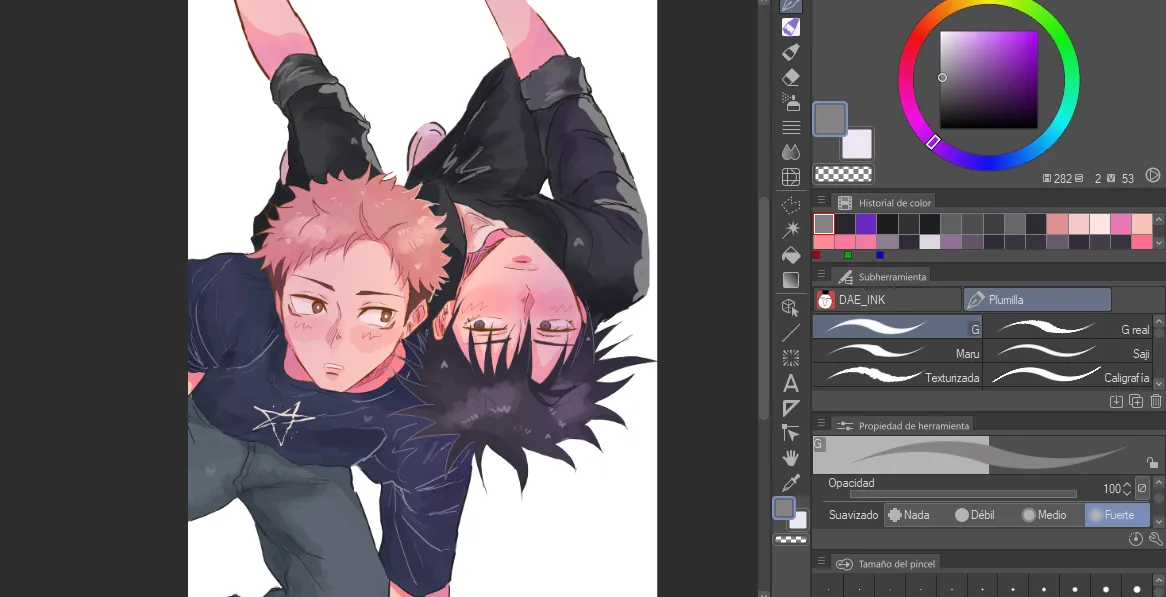Open the Propiedad de herramienta tab

pyautogui.click(x=903, y=425)
